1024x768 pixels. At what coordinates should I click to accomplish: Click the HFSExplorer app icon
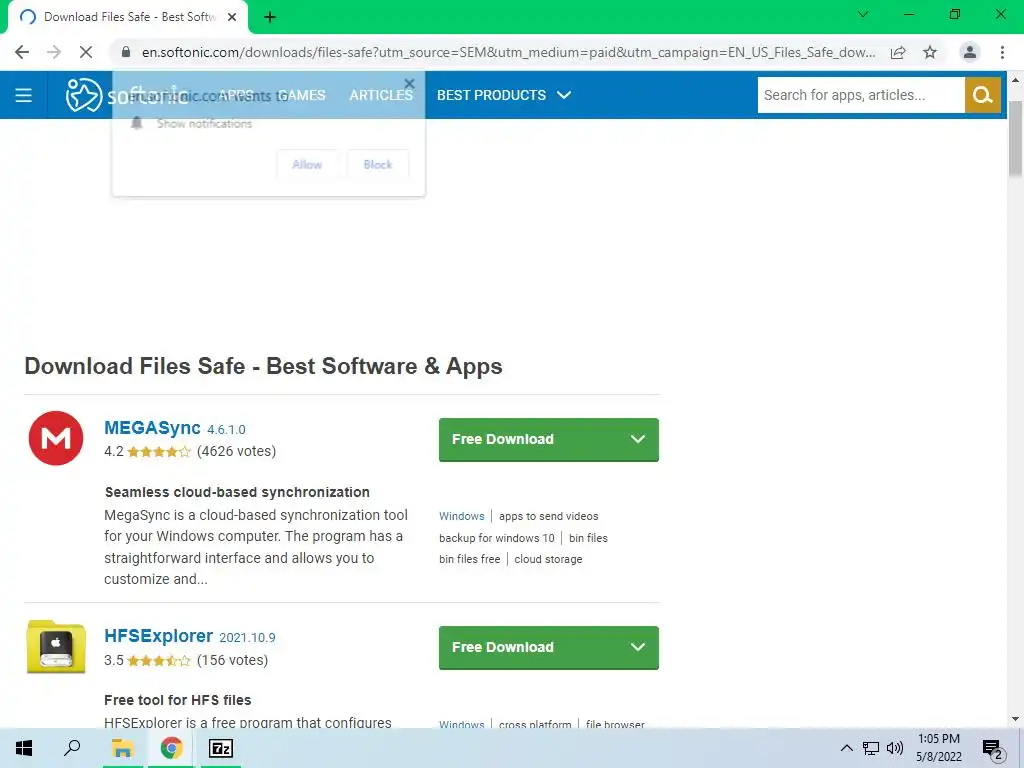pyautogui.click(x=56, y=647)
